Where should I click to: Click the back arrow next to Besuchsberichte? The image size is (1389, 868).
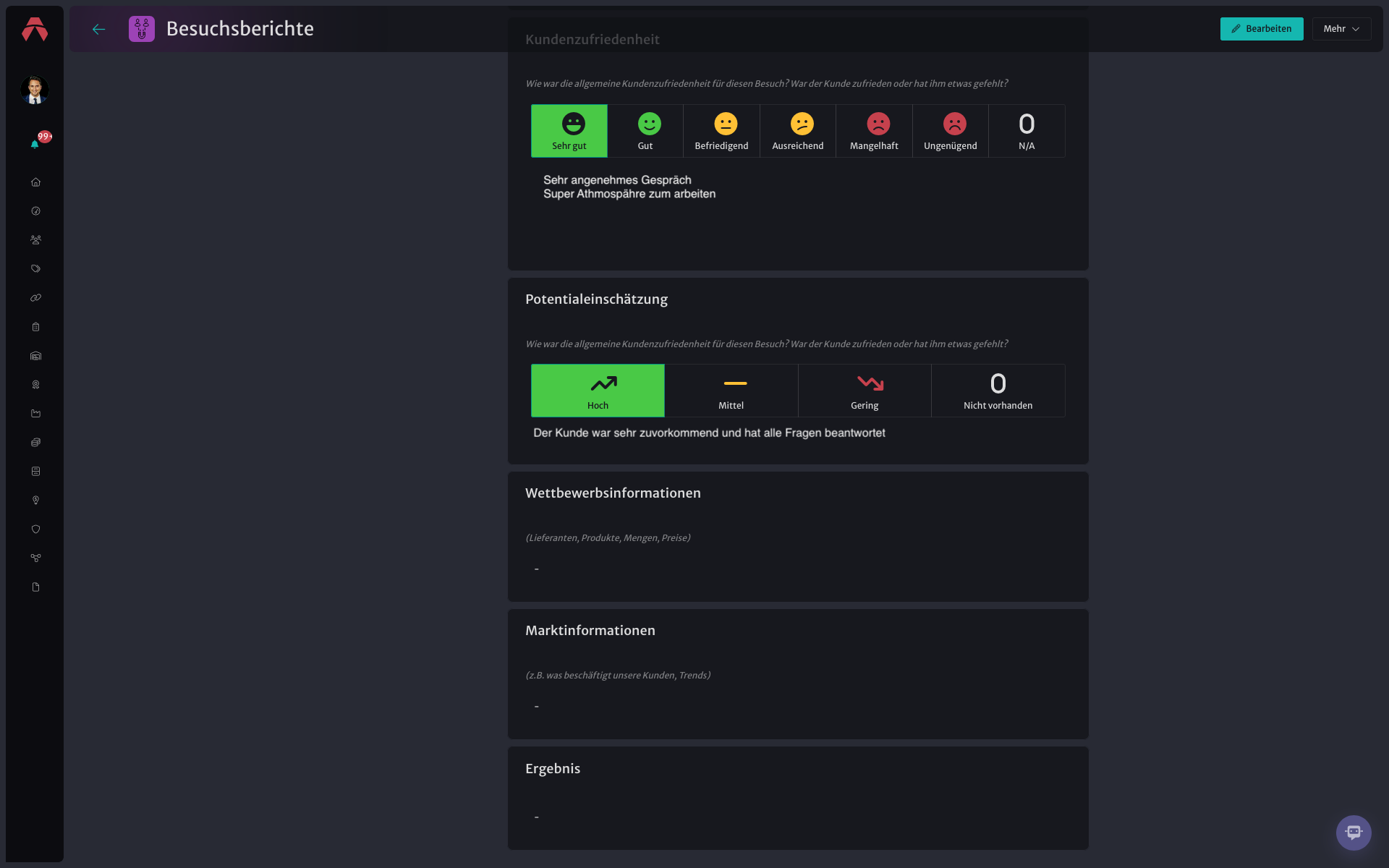click(x=99, y=29)
